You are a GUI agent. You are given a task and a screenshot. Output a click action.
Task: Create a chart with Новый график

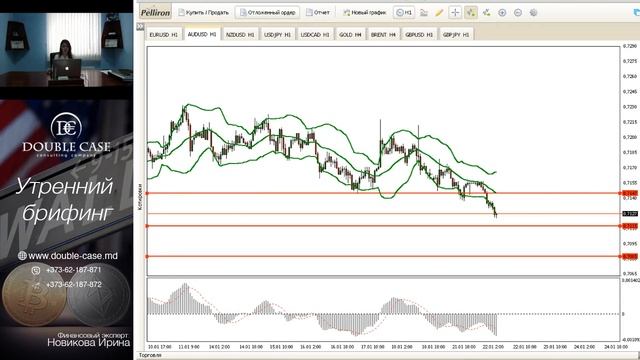364,13
